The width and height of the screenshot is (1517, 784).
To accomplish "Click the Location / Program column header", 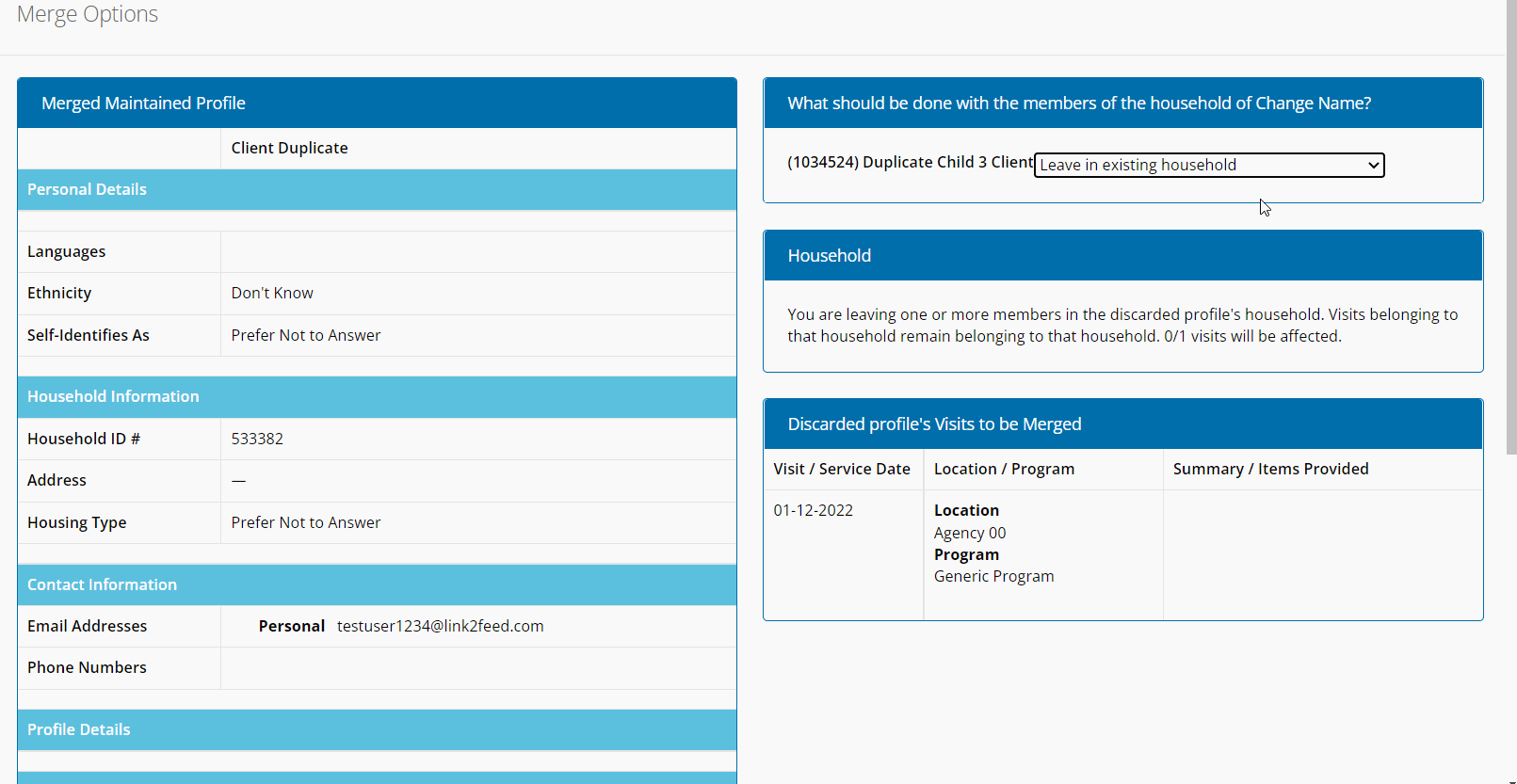I will coord(1004,469).
